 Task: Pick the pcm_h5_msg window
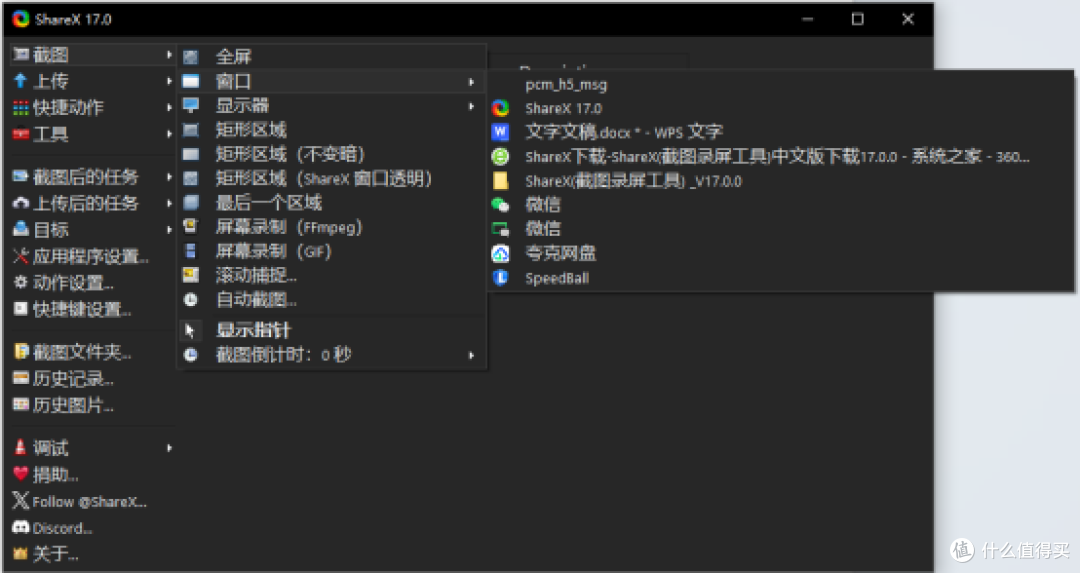click(x=780, y=85)
